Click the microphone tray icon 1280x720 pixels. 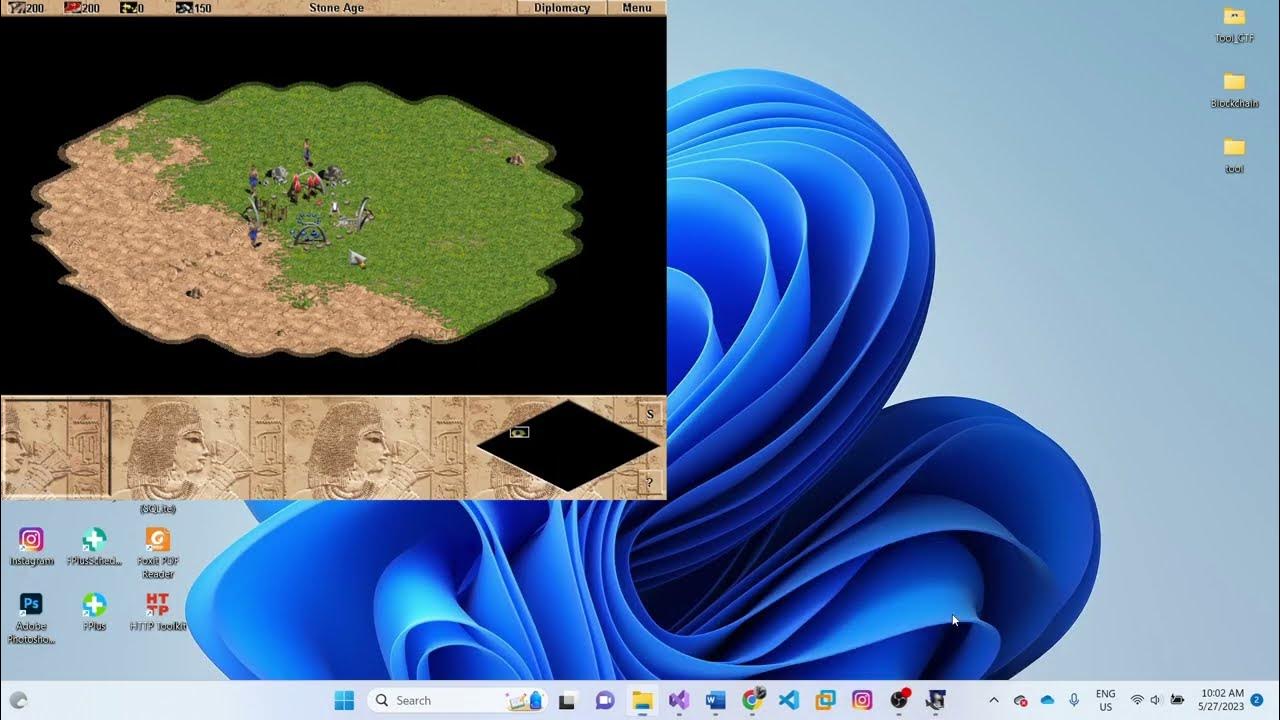[x=1074, y=700]
